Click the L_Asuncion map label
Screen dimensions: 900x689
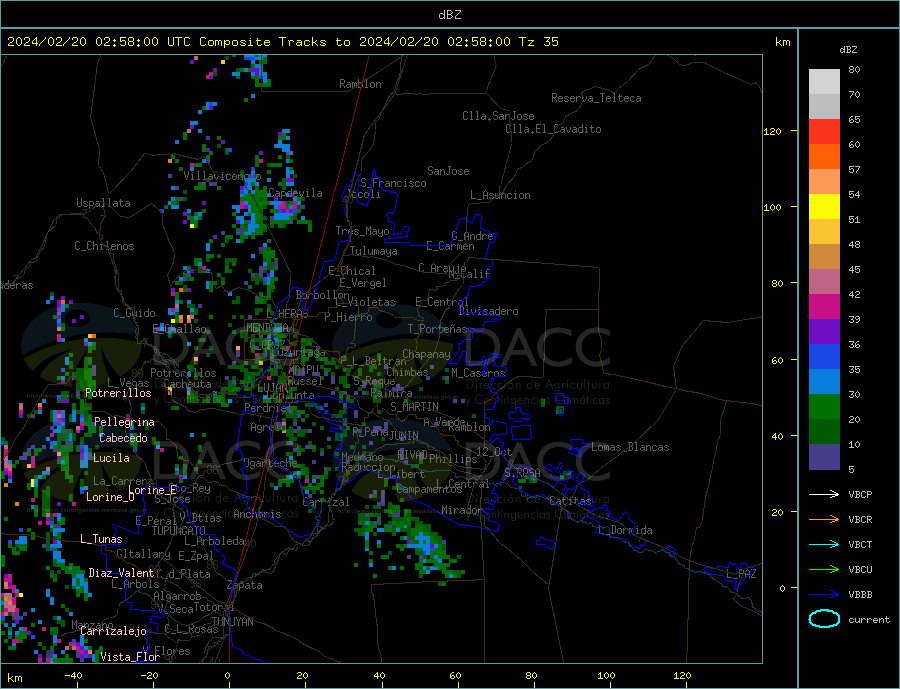coord(500,195)
